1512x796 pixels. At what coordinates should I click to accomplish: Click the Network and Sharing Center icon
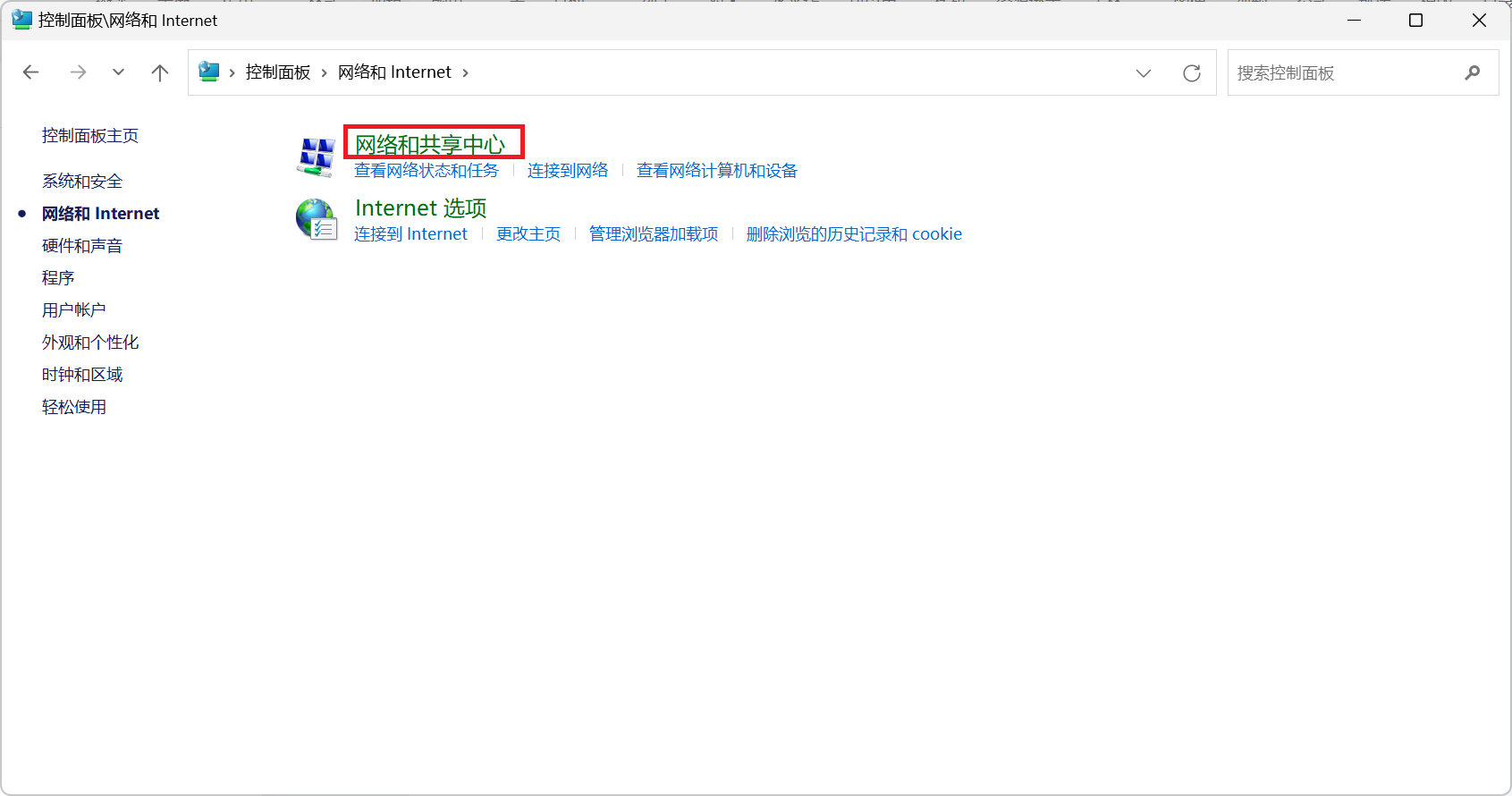[317, 157]
